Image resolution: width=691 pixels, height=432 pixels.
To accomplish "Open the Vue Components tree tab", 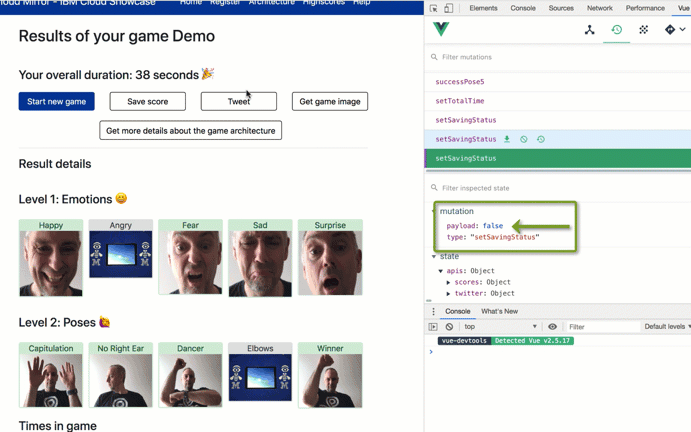I will click(589, 30).
